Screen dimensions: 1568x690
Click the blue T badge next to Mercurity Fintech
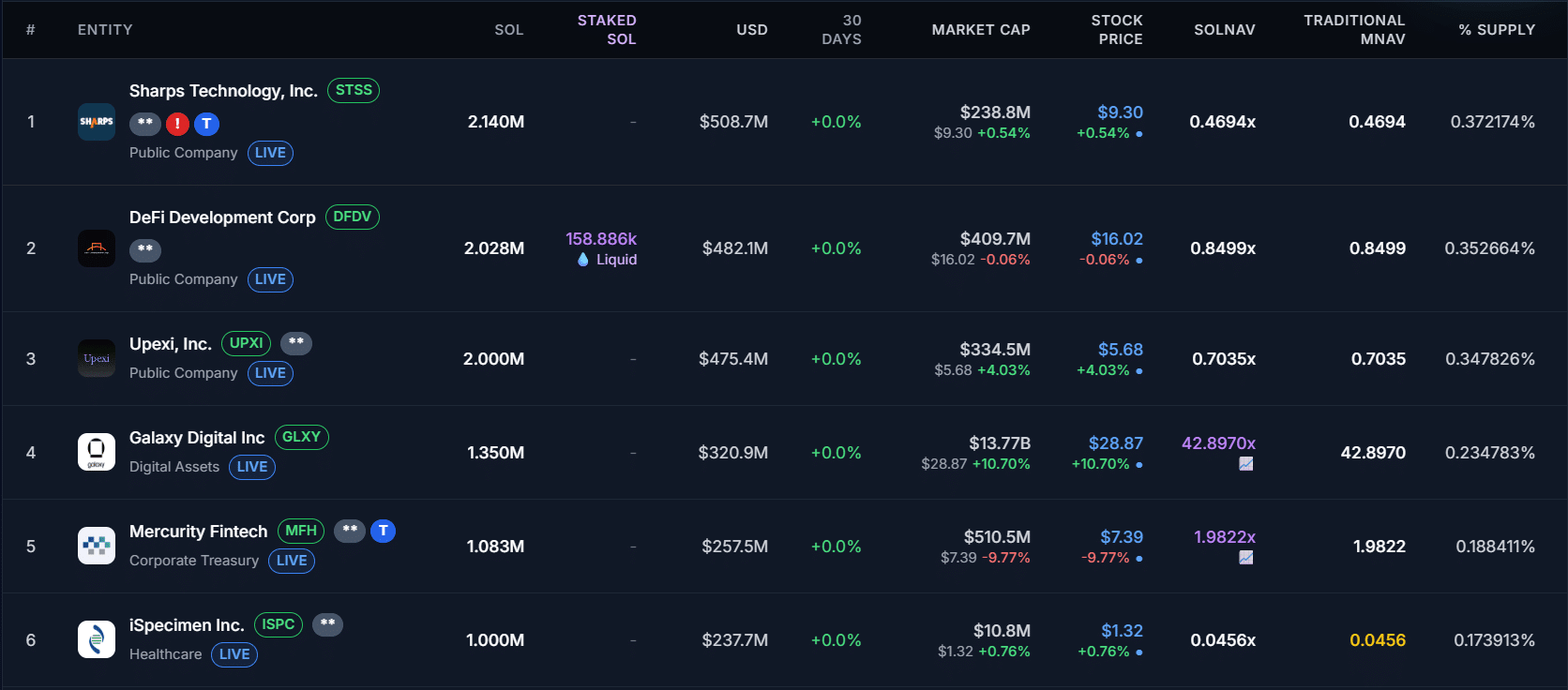pyautogui.click(x=383, y=531)
